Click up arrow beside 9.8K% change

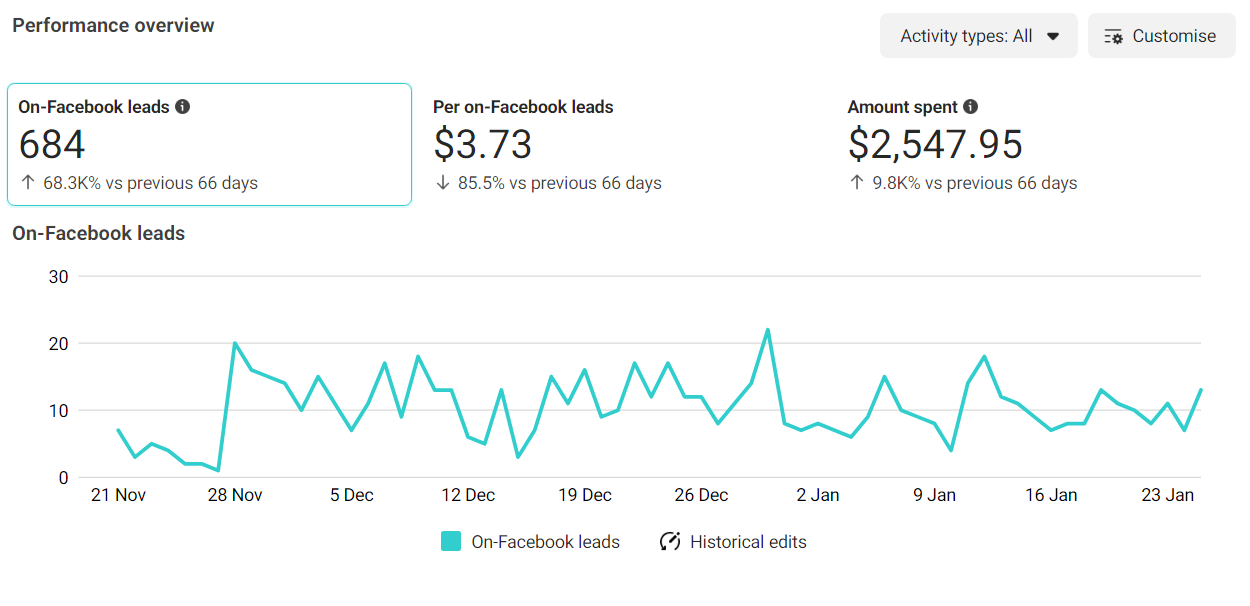(857, 183)
